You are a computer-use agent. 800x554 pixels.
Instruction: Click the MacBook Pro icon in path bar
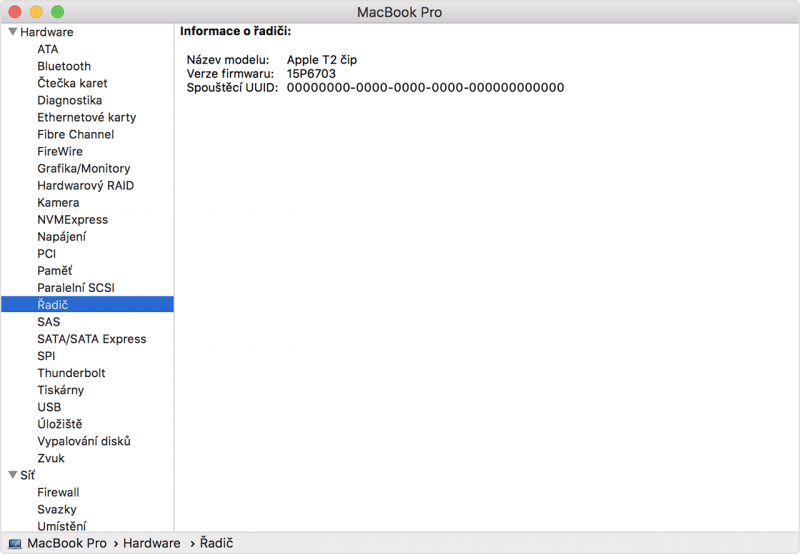tap(14, 543)
